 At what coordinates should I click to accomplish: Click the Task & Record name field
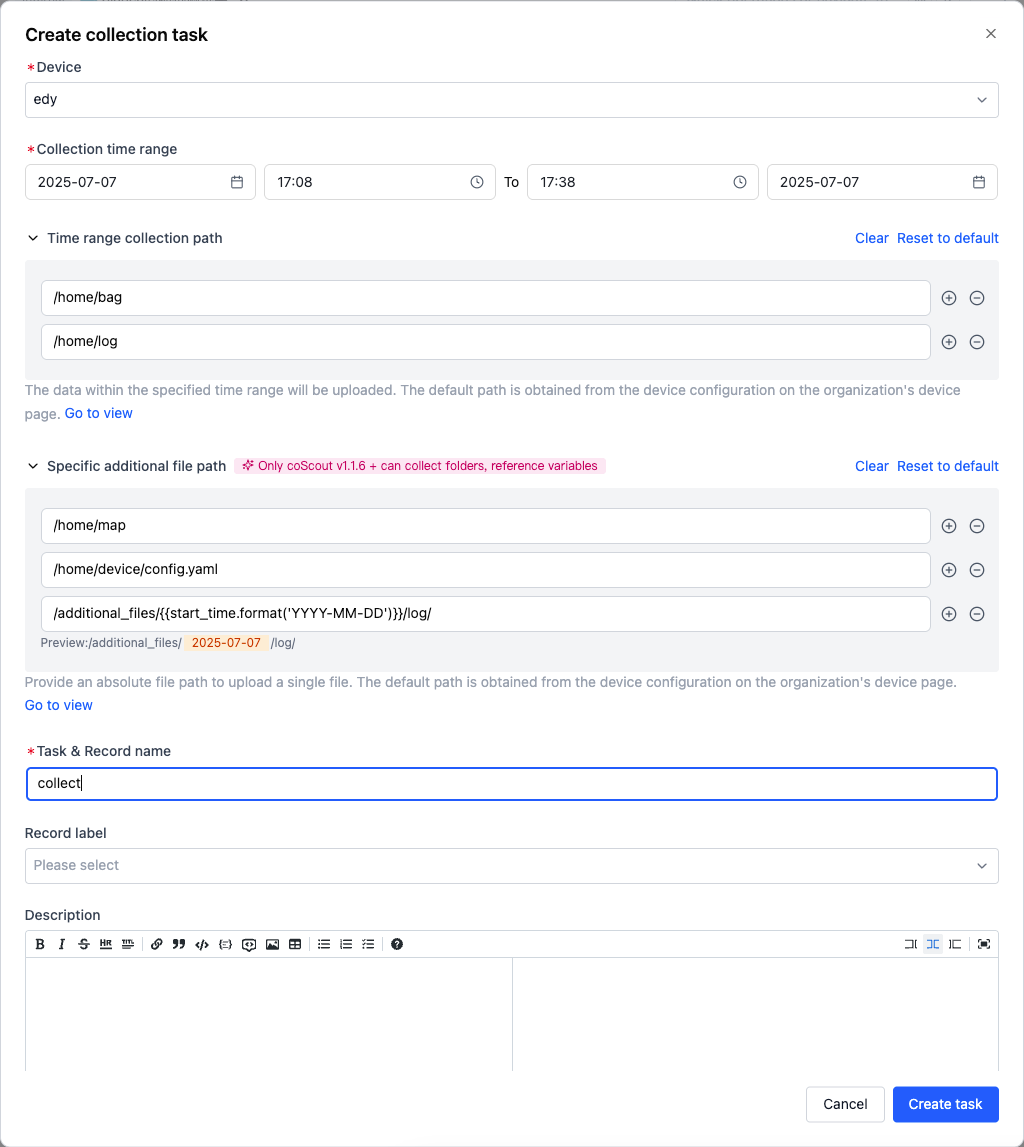[x=512, y=784]
